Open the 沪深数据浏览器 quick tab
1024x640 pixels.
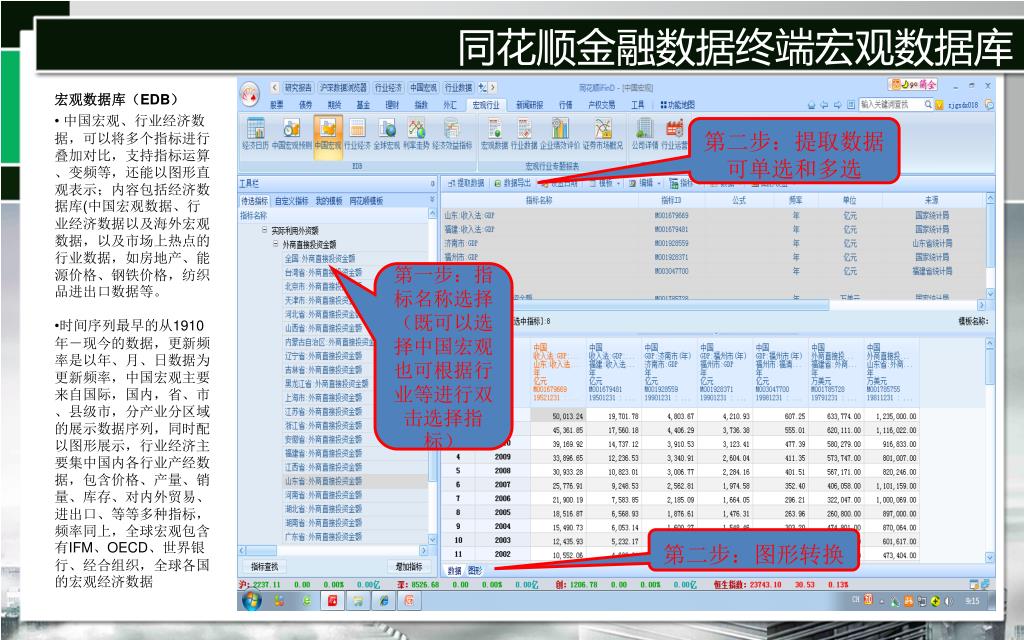click(344, 87)
